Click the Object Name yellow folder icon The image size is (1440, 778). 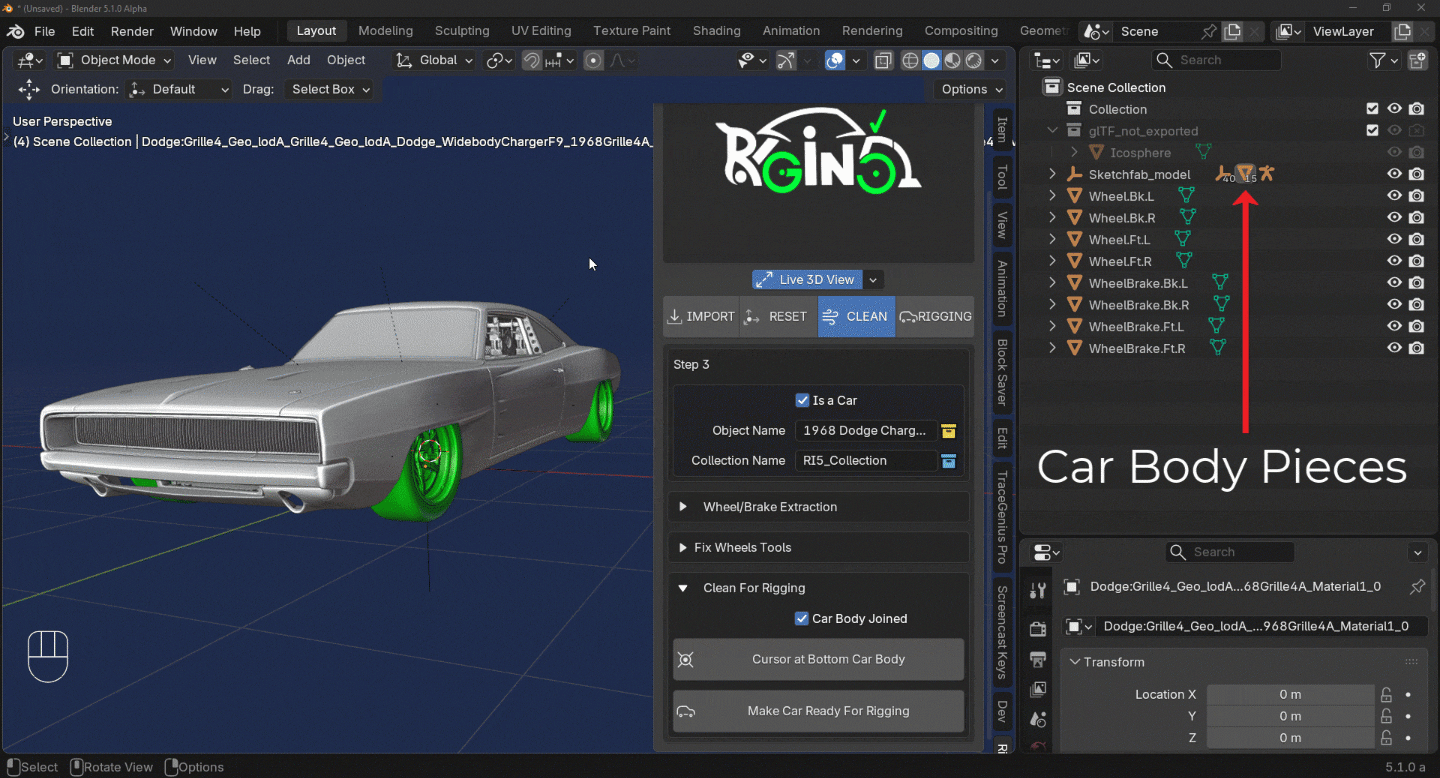(x=949, y=431)
